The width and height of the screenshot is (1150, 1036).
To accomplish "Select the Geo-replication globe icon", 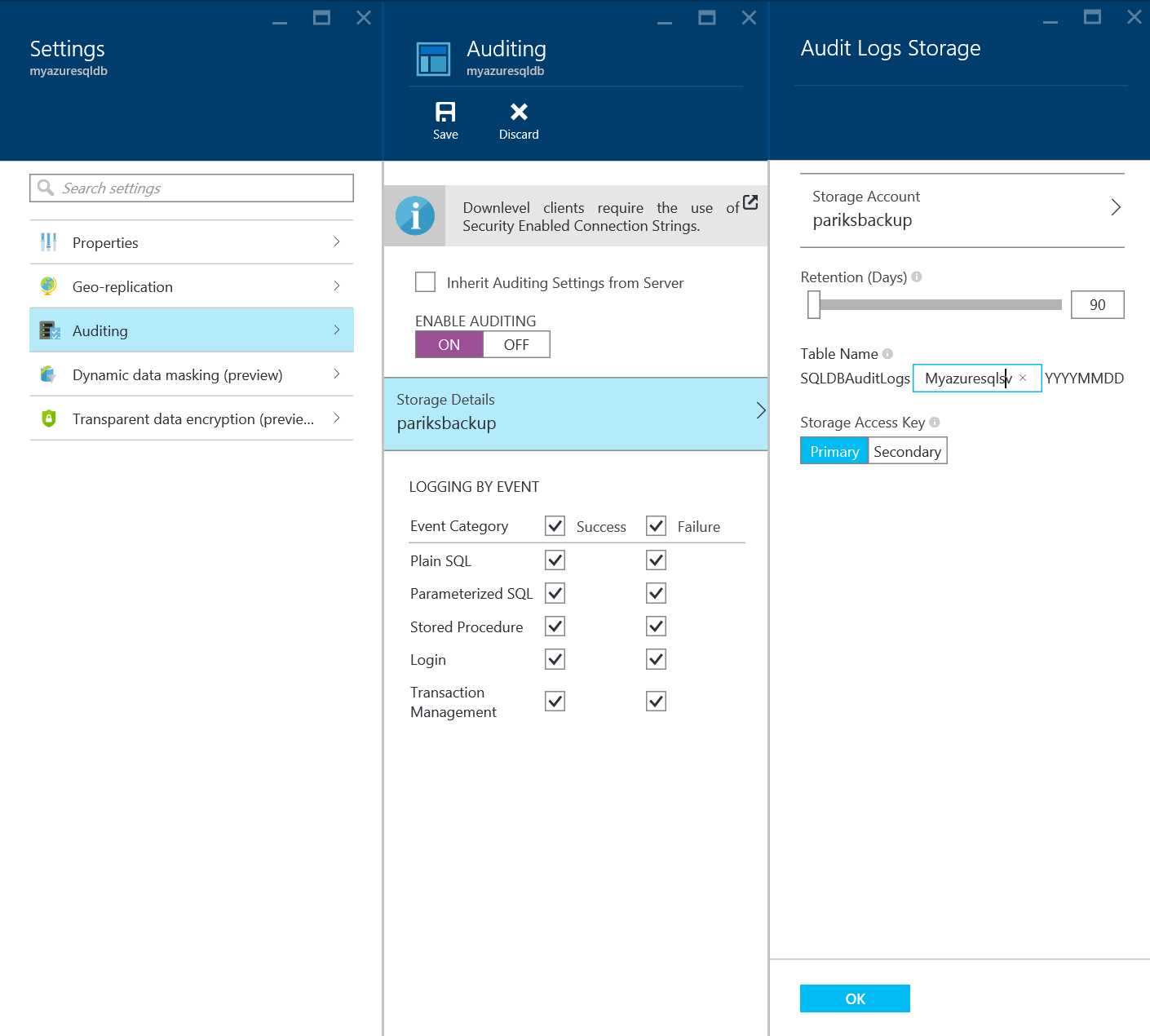I will pos(48,286).
